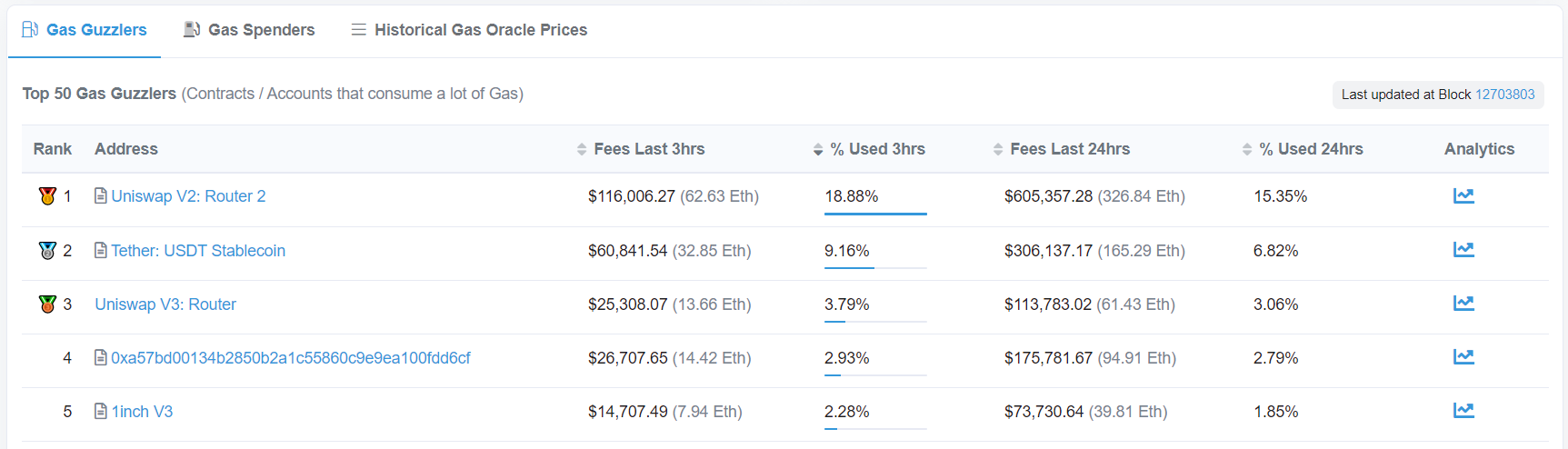Sort table by % Used 24hrs column
The width and height of the screenshot is (1568, 449).
1303,149
